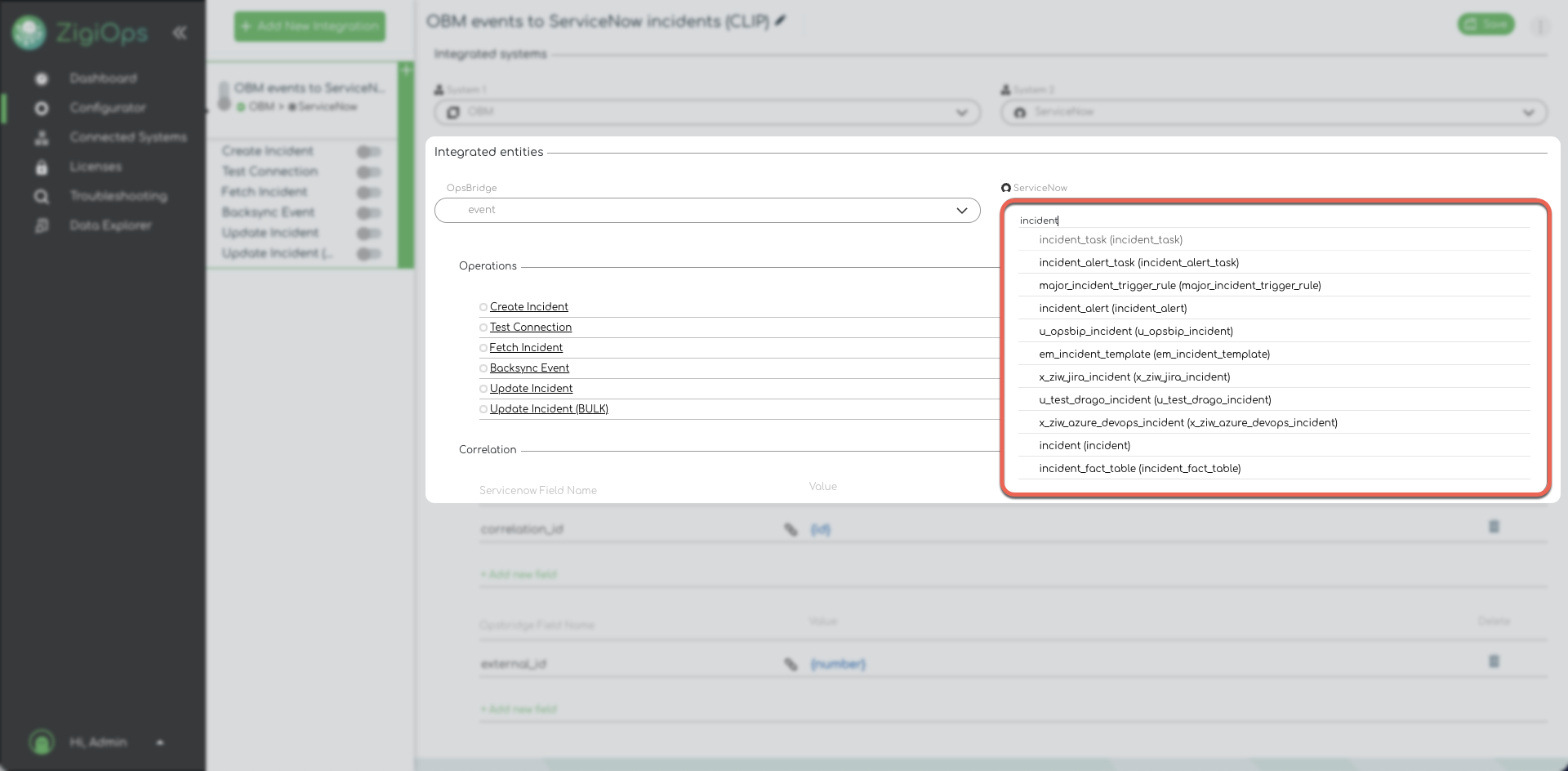Click the Save button
The height and width of the screenshot is (771, 1568).
[1486, 25]
